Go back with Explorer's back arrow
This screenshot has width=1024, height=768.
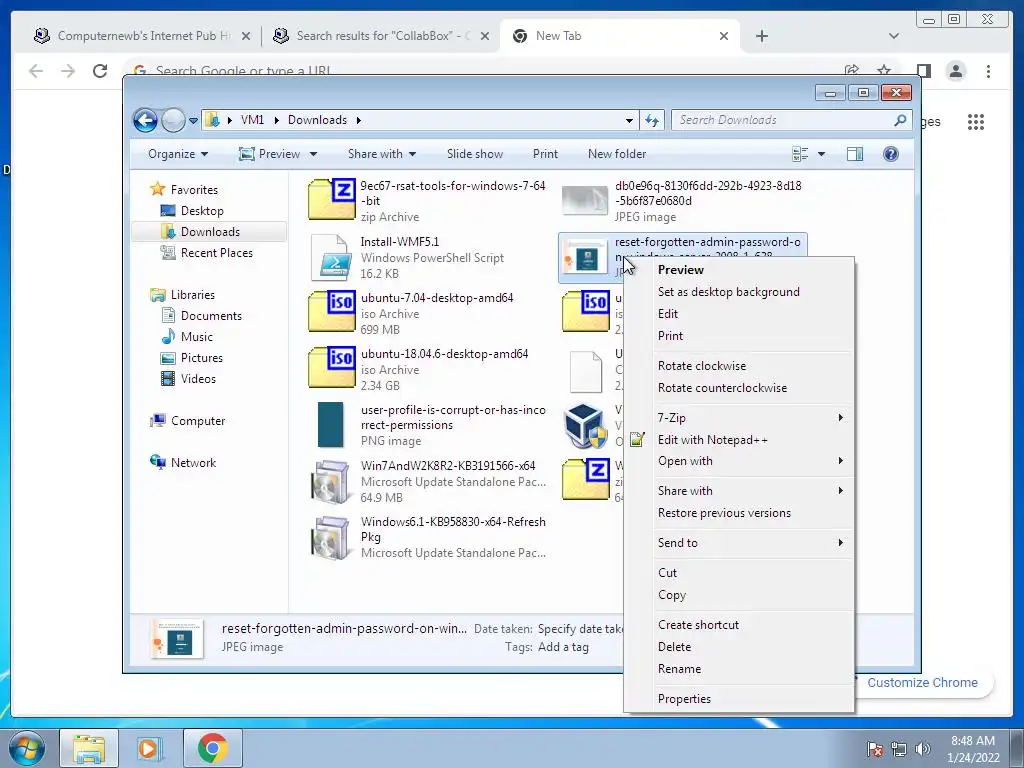[145, 120]
